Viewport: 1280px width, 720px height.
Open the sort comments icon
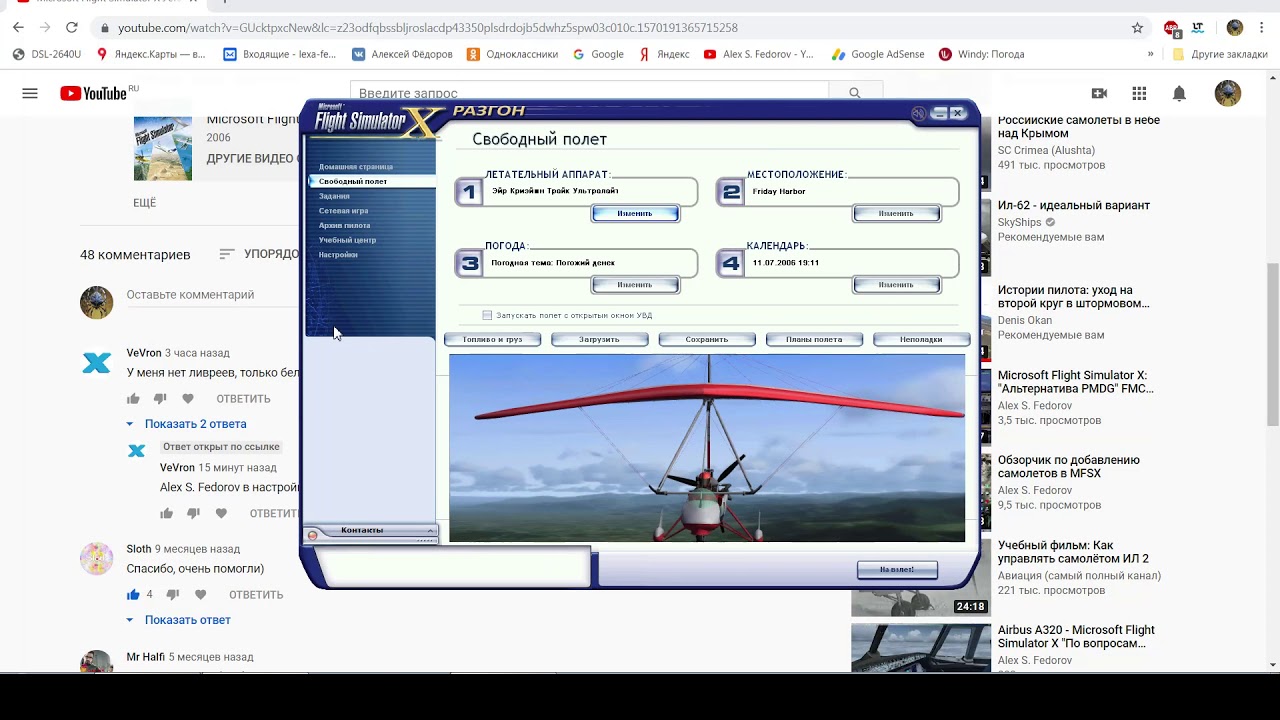pos(227,254)
